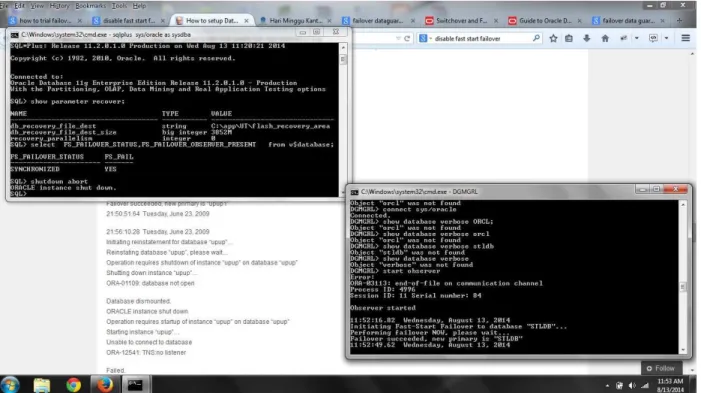This screenshot has width=701, height=393.
Task: Close the "How to setup Dat..." tab
Action: pyautogui.click(x=246, y=21)
